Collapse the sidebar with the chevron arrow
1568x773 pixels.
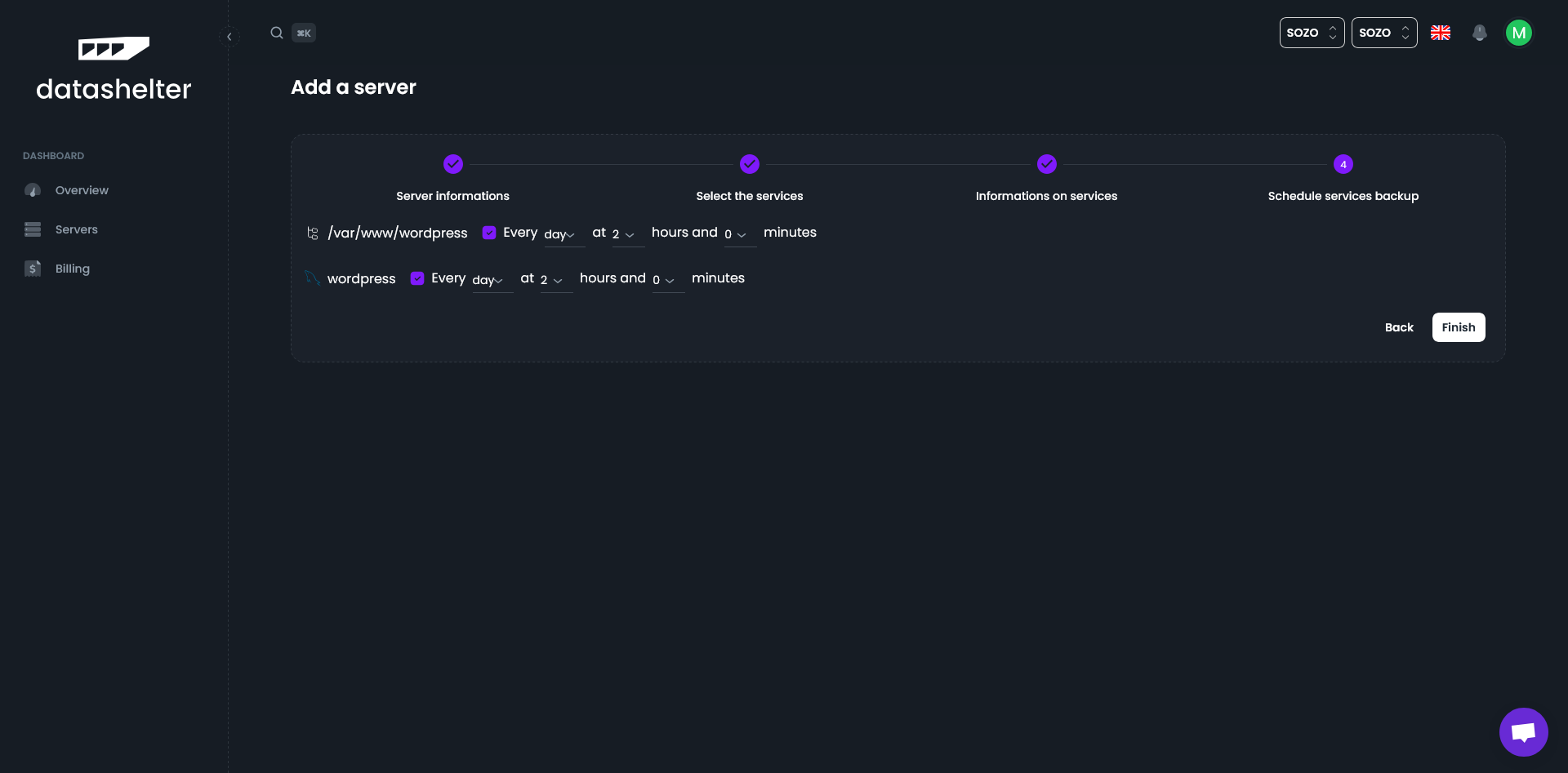(229, 37)
